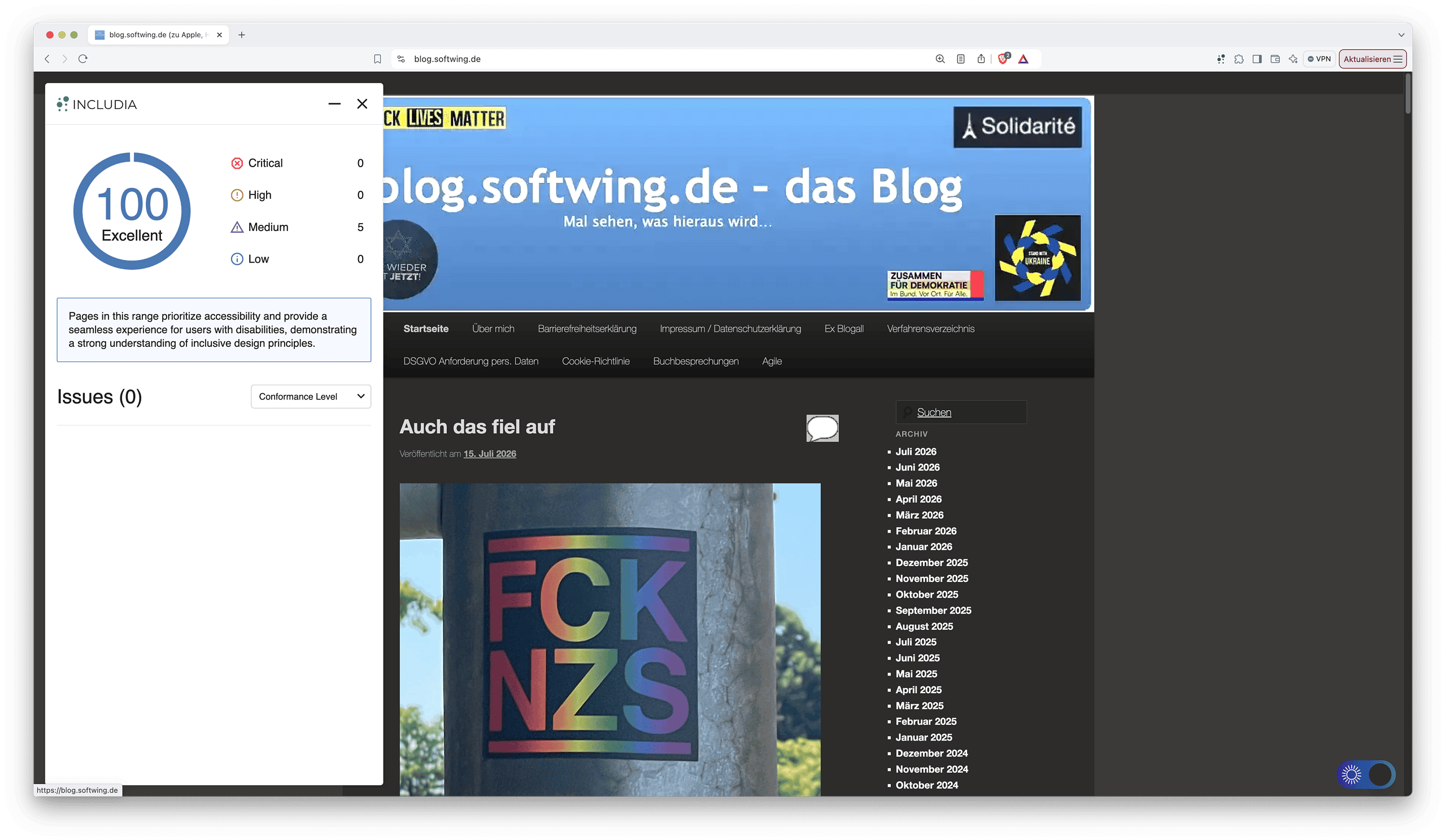
Task: Click the Medium severity triangle icon
Action: tap(237, 227)
